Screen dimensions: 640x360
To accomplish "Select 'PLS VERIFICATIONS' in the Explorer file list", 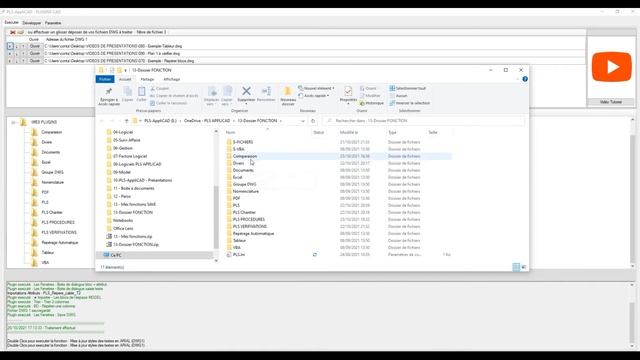I will [x=249, y=227].
